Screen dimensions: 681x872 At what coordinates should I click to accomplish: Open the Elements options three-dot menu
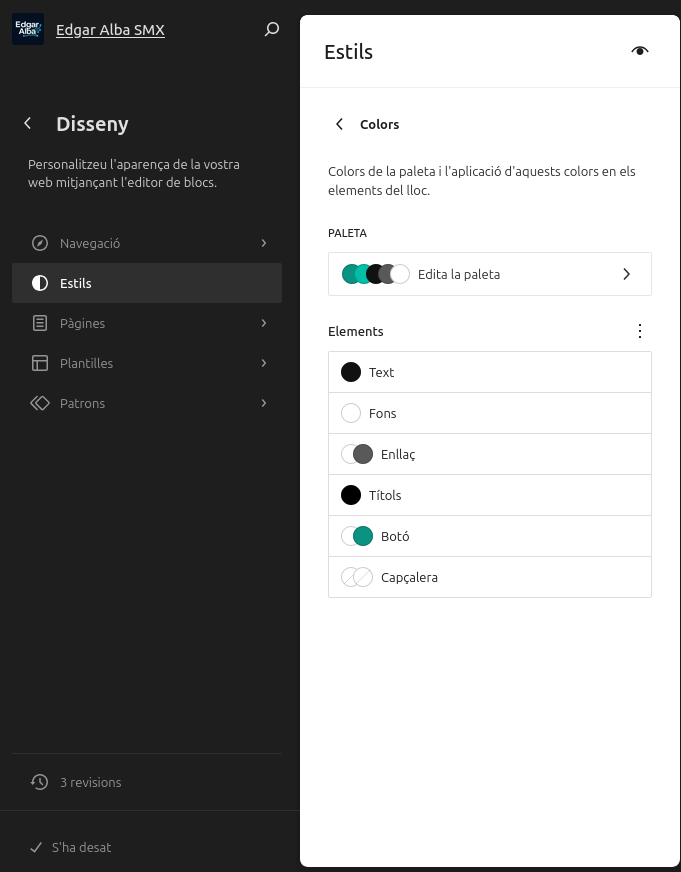pos(640,331)
